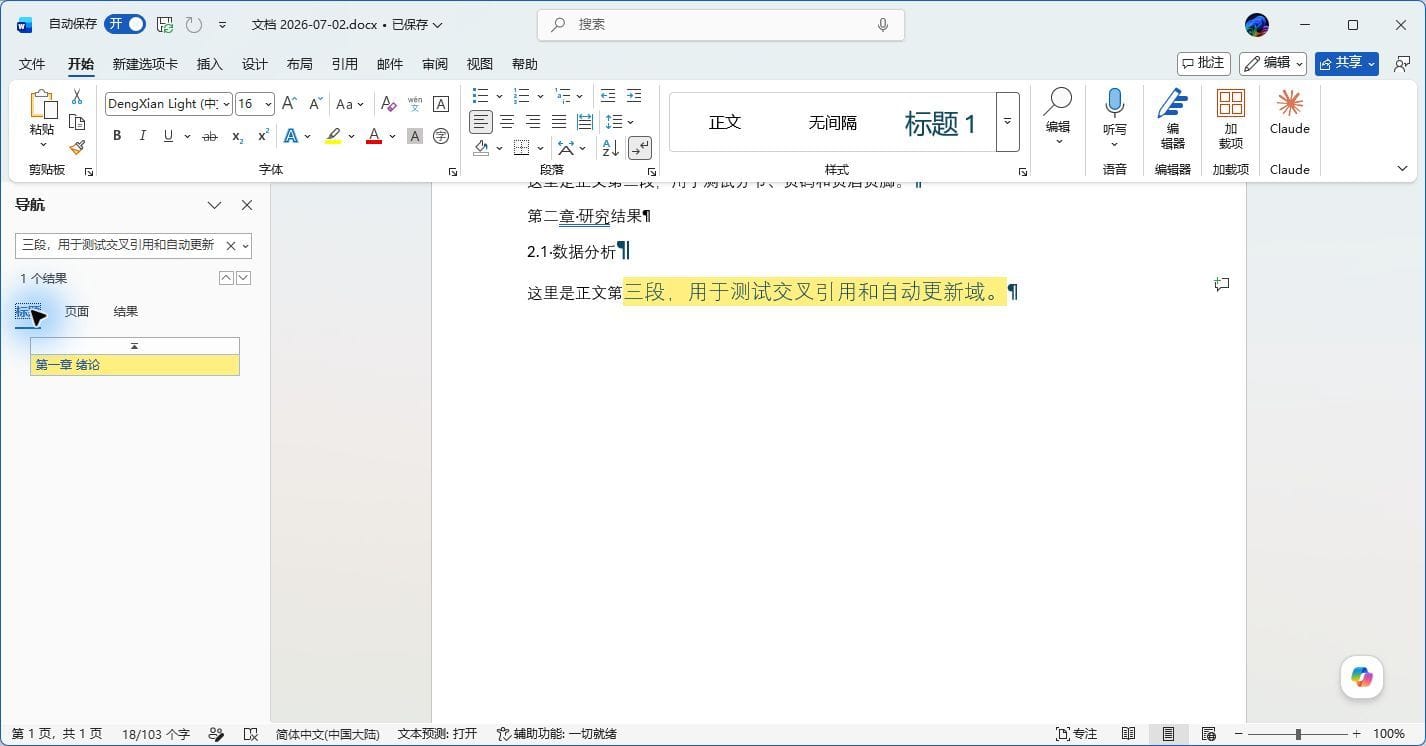Switch to the 插入 tab
The width and height of the screenshot is (1426, 746).
[210, 64]
